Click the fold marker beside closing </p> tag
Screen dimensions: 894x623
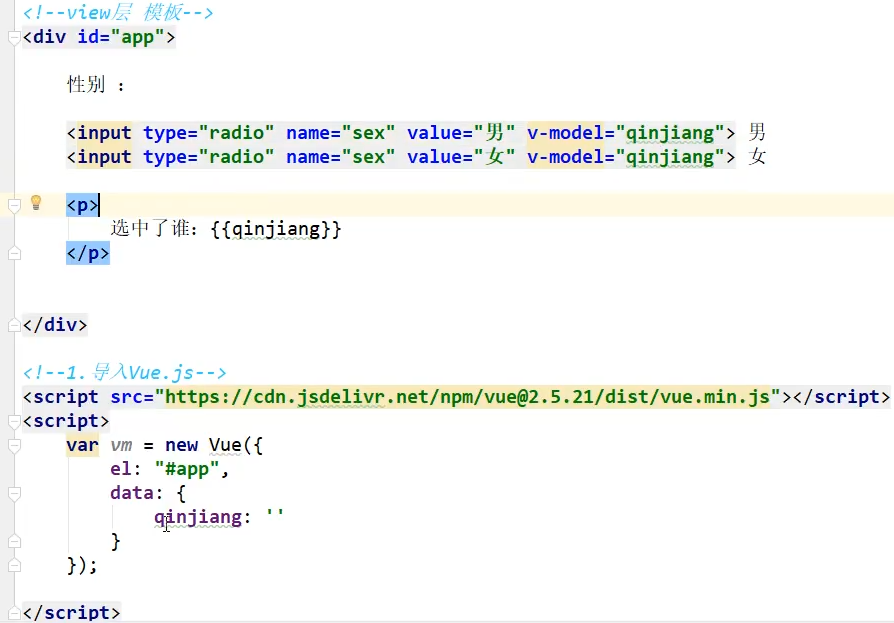point(14,253)
